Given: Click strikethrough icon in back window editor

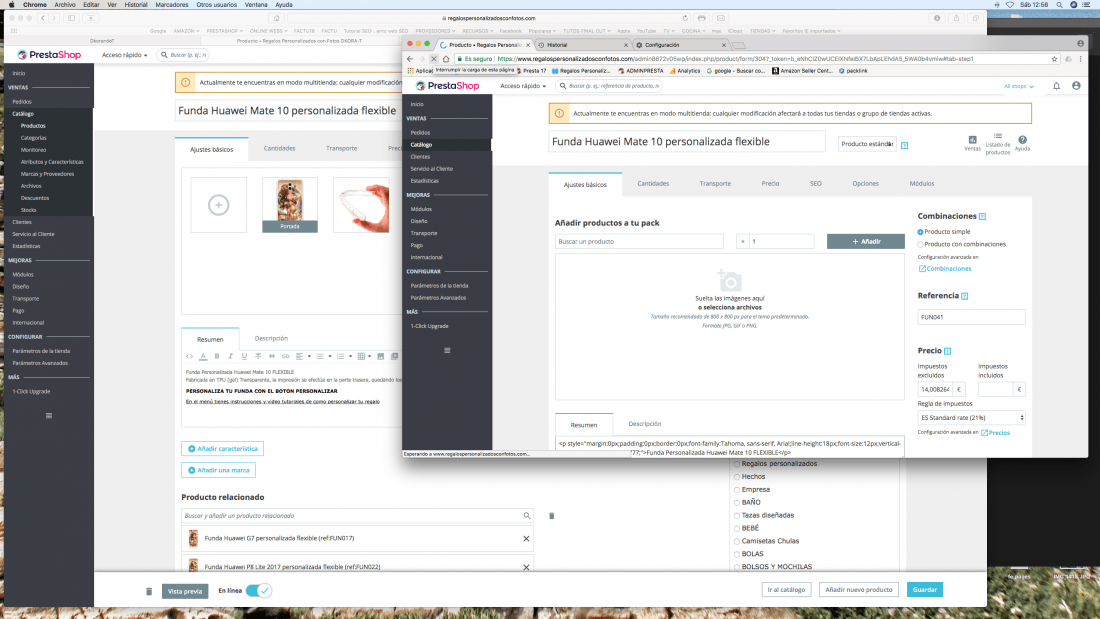Looking at the screenshot, I should (x=258, y=357).
